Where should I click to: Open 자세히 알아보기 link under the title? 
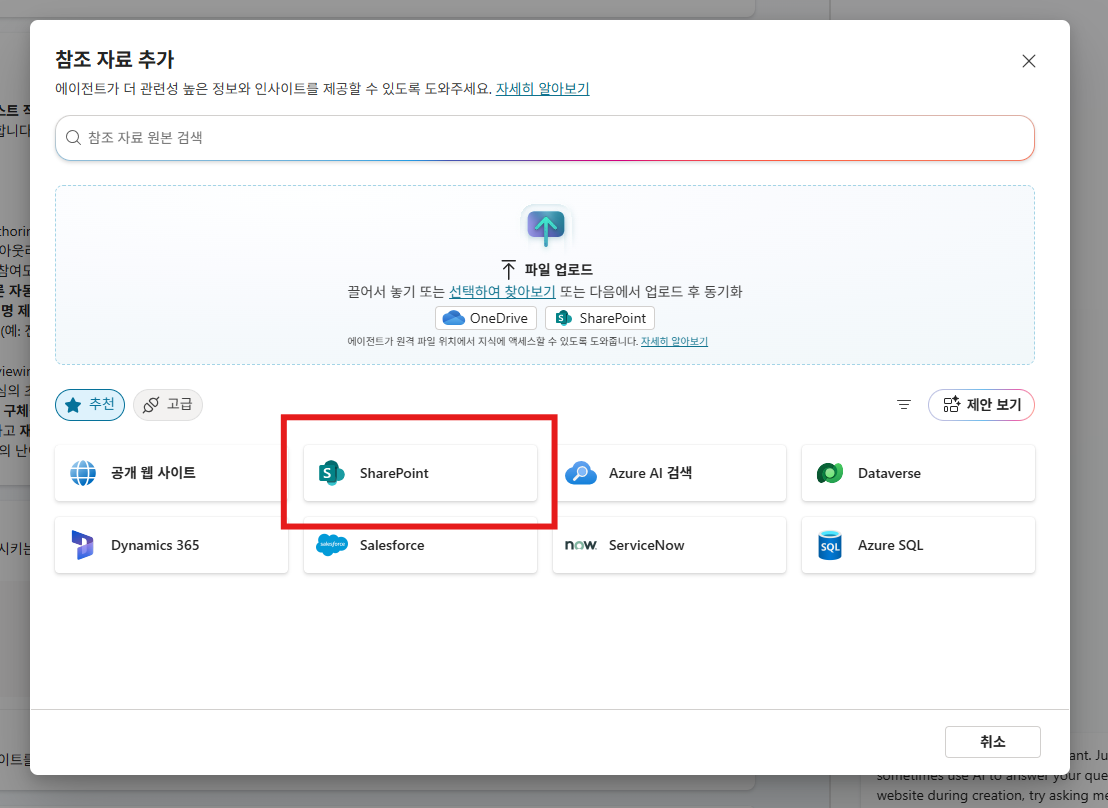click(543, 88)
